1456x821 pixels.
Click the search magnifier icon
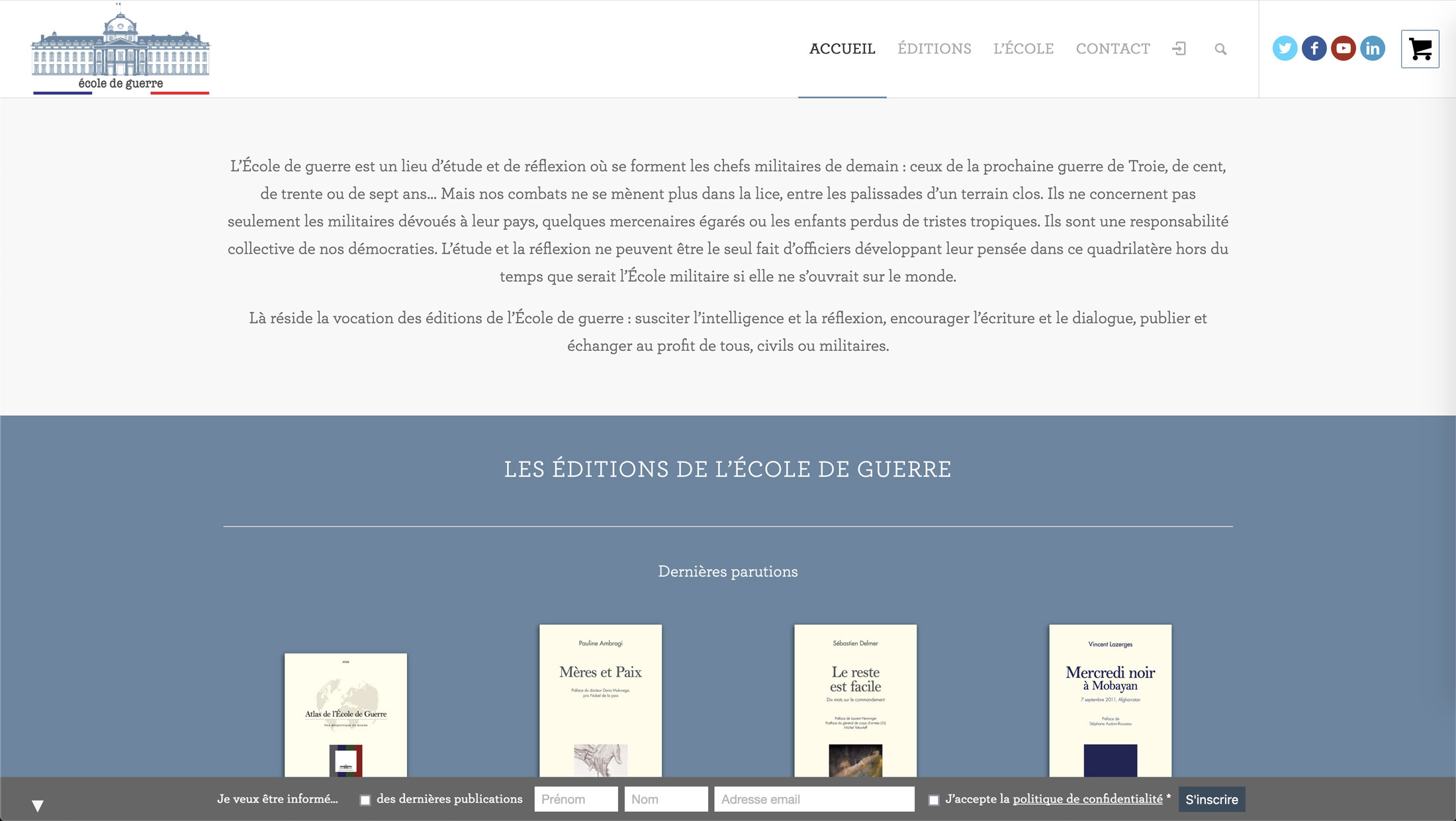[x=1220, y=48]
